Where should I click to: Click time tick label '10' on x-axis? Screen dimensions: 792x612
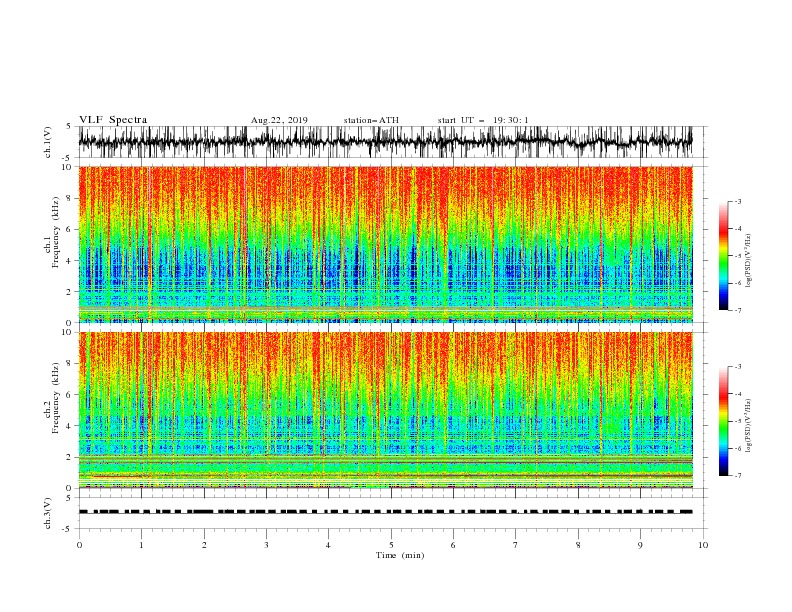coord(703,545)
